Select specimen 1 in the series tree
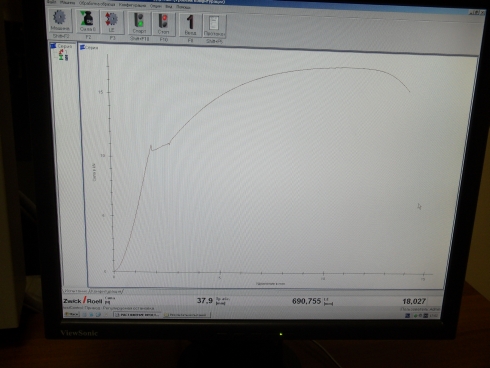The width and height of the screenshot is (490, 368). click(62, 52)
